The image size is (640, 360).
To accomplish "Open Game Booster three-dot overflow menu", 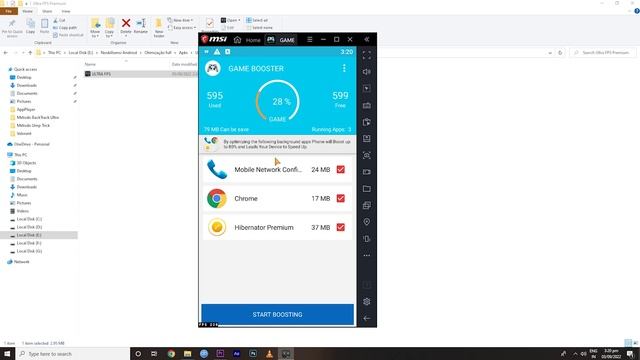I will coord(344,68).
